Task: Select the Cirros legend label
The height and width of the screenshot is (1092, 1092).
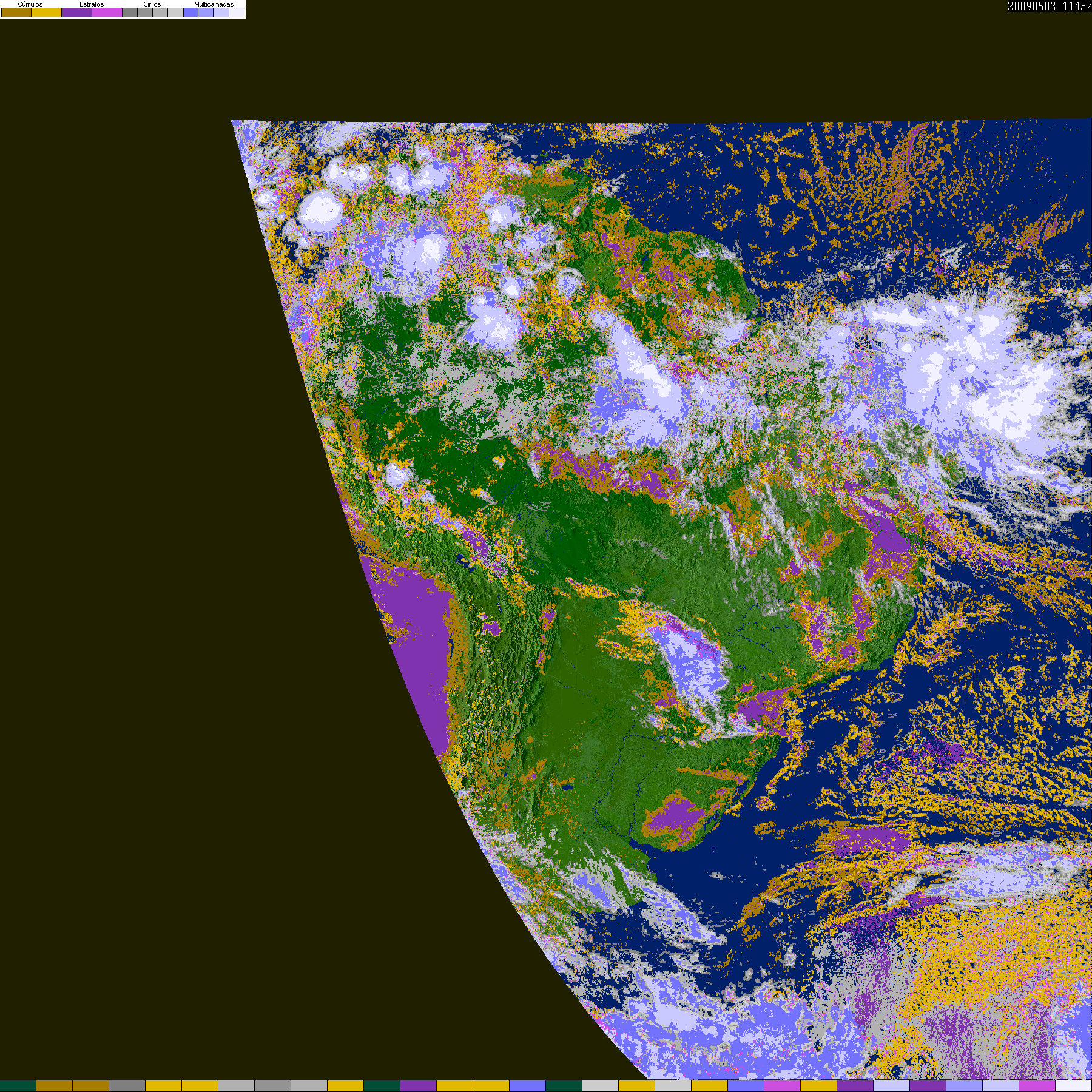Action: [x=152, y=4]
